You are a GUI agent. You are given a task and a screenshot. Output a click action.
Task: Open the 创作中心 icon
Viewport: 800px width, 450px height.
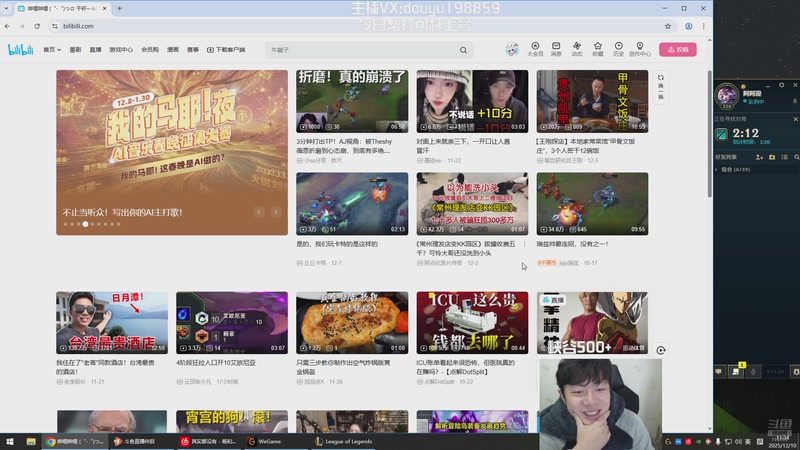639,49
